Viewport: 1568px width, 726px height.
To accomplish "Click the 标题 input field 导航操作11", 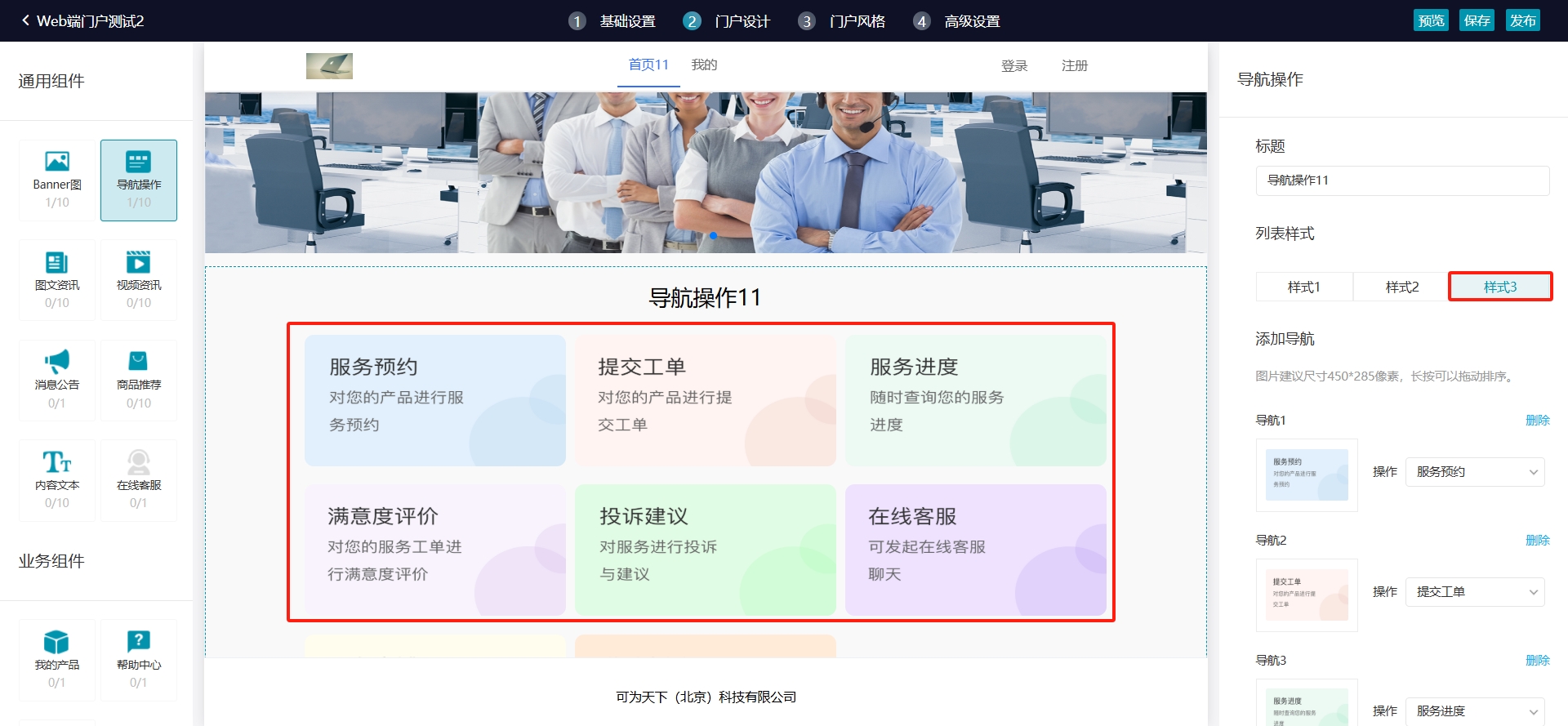I will click(1402, 180).
